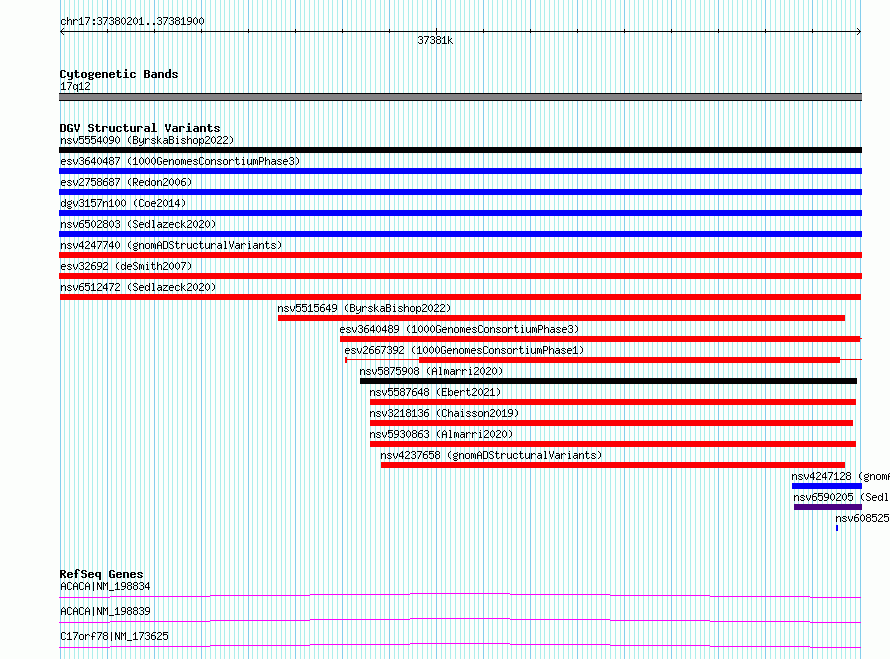The height and width of the screenshot is (659, 890).
Task: Open the nsv6502803 Sedlazeck2020 label
Action: coord(138,224)
